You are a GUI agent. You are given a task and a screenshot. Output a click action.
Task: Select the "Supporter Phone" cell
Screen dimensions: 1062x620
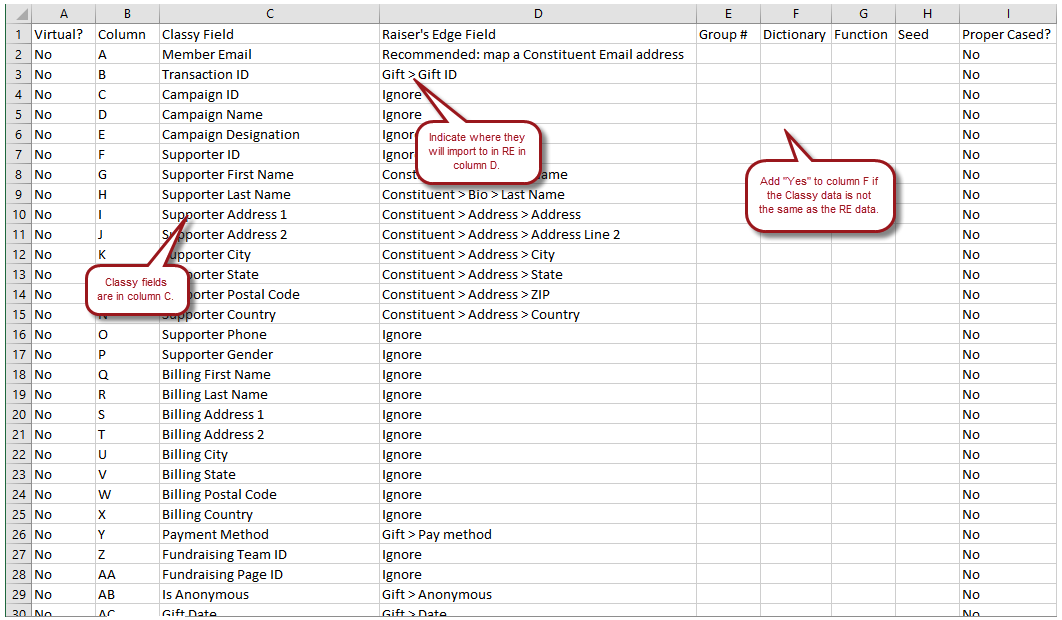270,335
